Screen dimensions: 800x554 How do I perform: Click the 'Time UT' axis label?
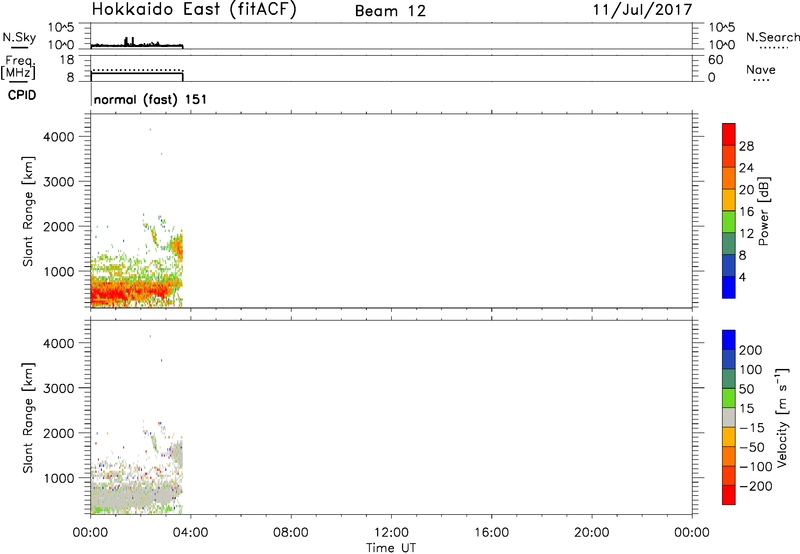click(x=391, y=548)
